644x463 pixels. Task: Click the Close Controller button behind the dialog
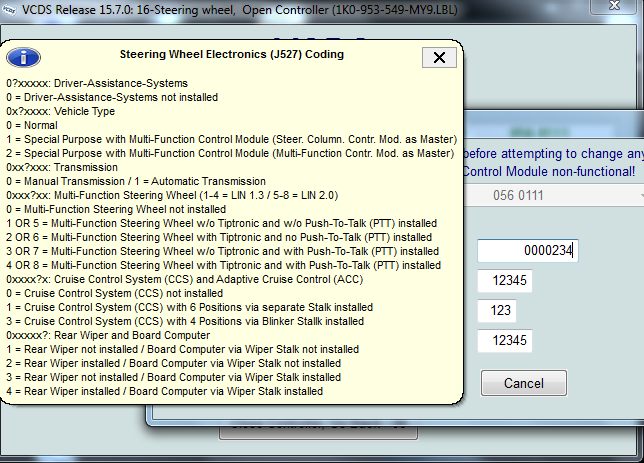coord(318,431)
